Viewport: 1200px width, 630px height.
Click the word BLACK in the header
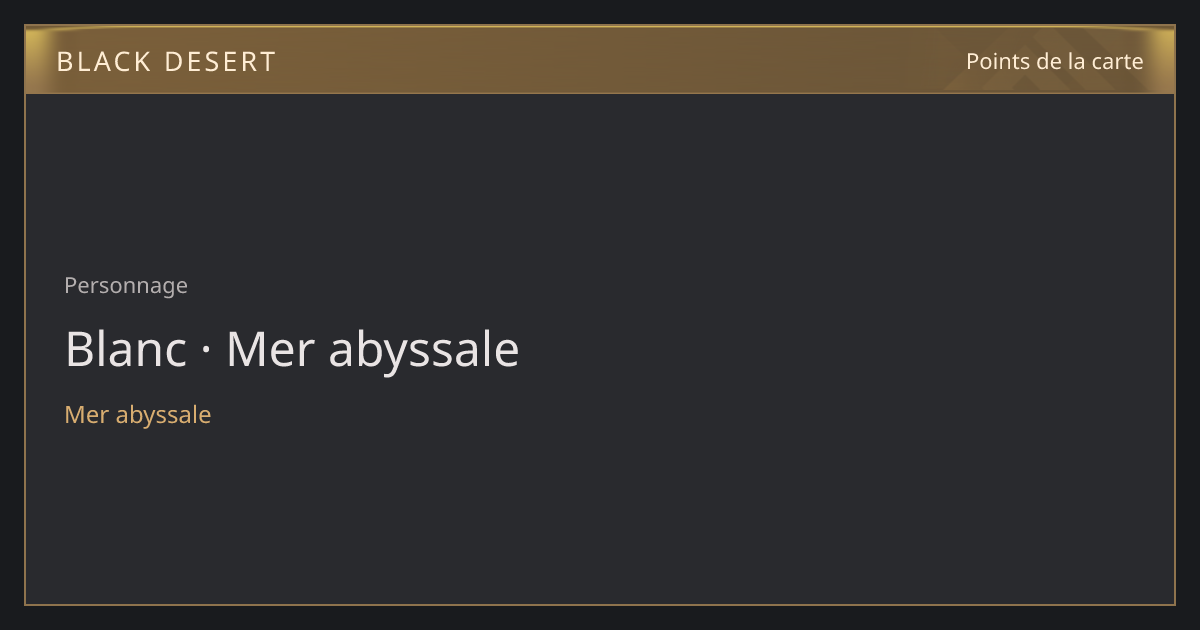103,62
